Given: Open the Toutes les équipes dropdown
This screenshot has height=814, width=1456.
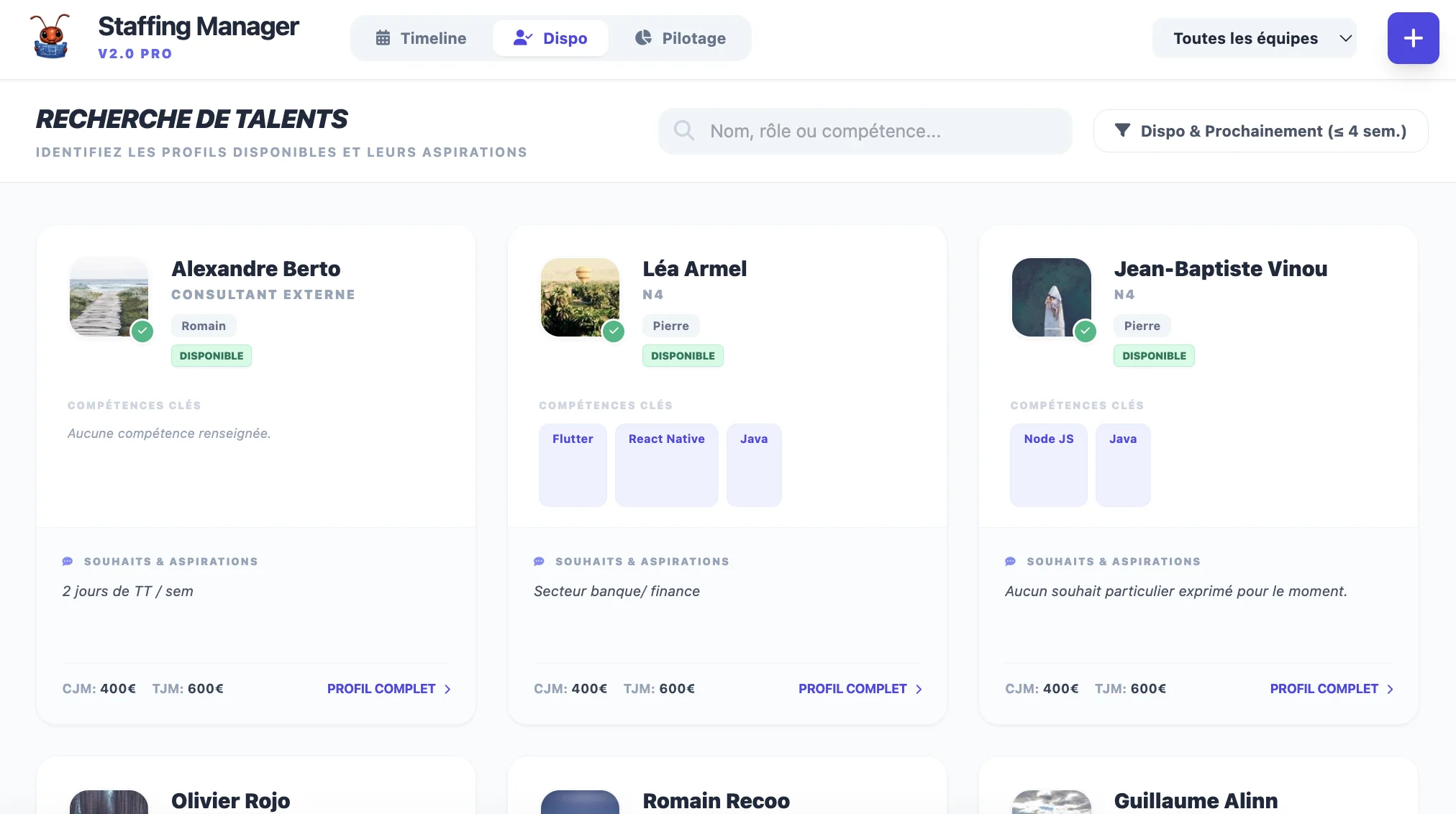Looking at the screenshot, I should (x=1254, y=38).
